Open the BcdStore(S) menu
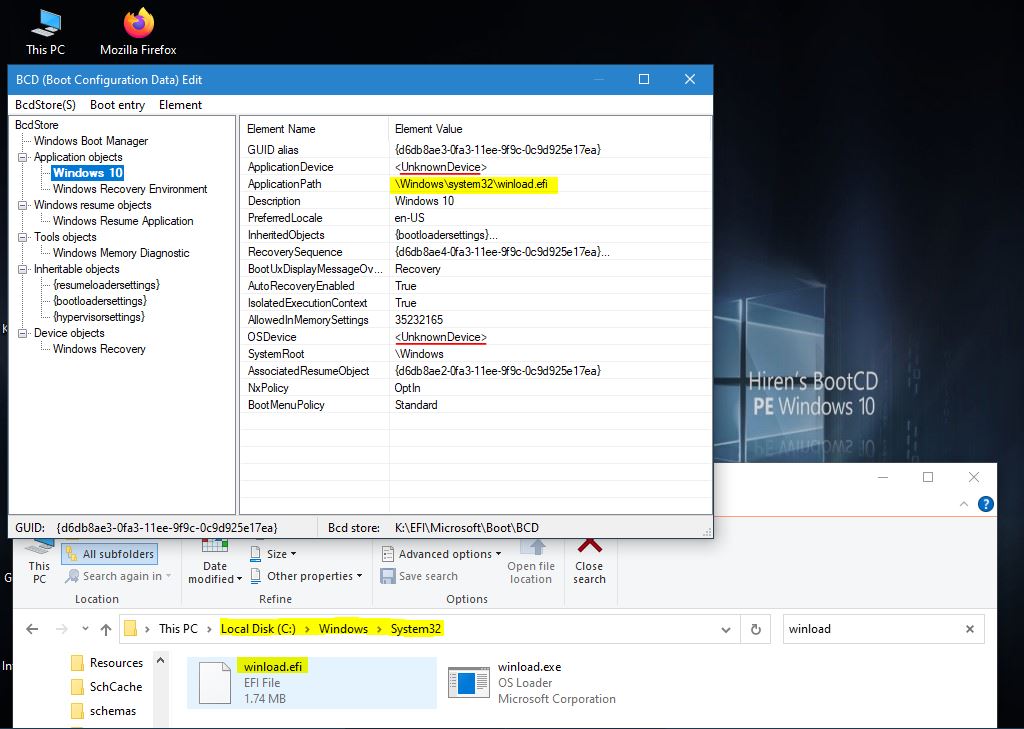Viewport: 1024px width, 729px height. 45,105
